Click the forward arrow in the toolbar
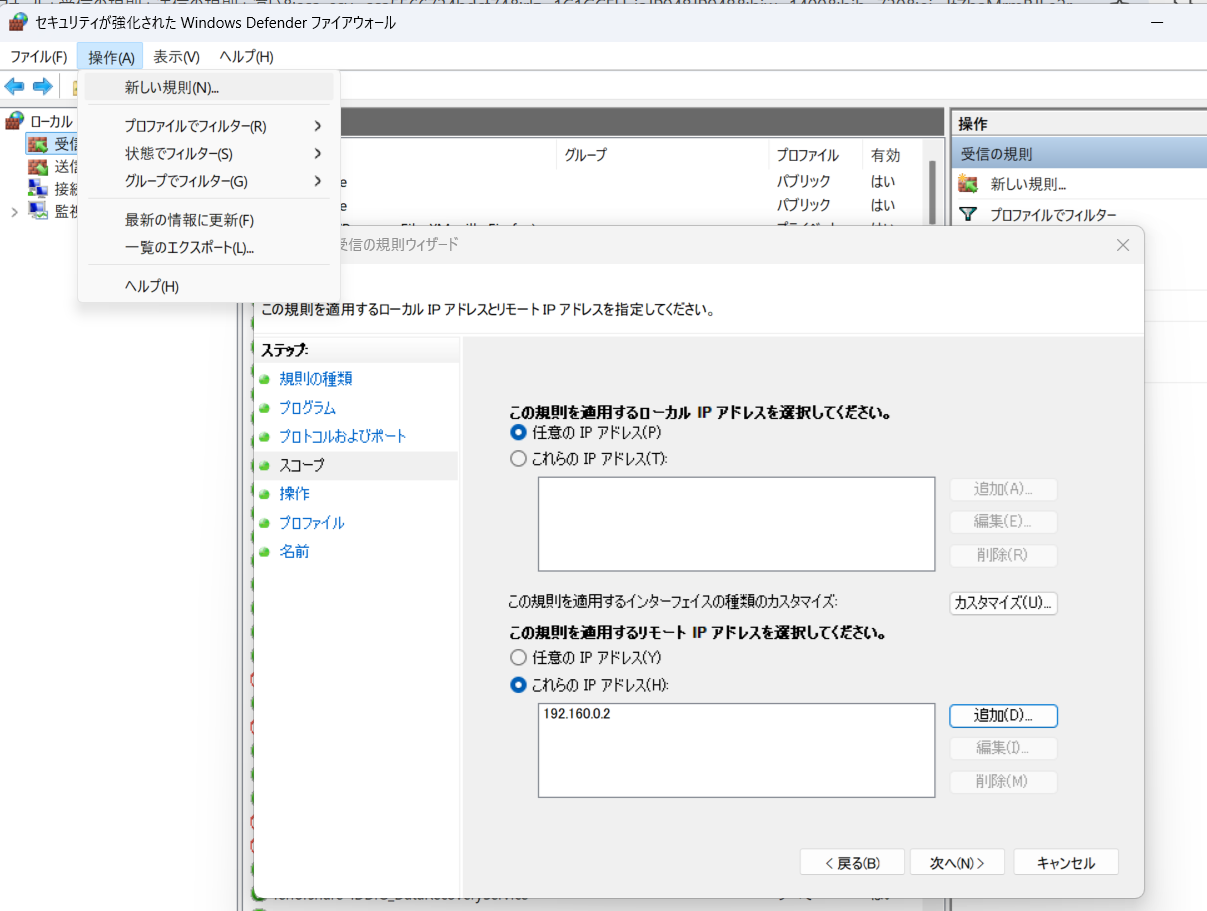Screen dimensions: 1207x911 tap(42, 86)
